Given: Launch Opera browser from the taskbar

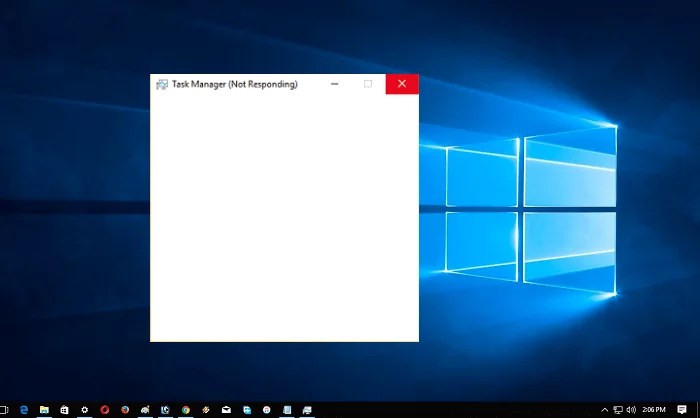Looking at the screenshot, I should [x=105, y=410].
